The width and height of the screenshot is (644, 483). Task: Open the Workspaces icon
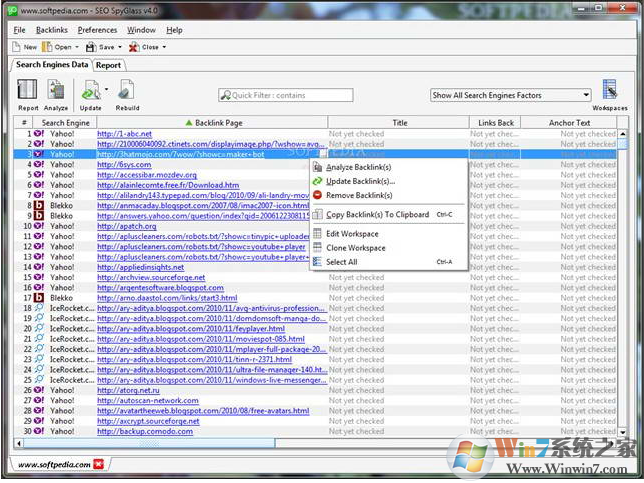609,91
